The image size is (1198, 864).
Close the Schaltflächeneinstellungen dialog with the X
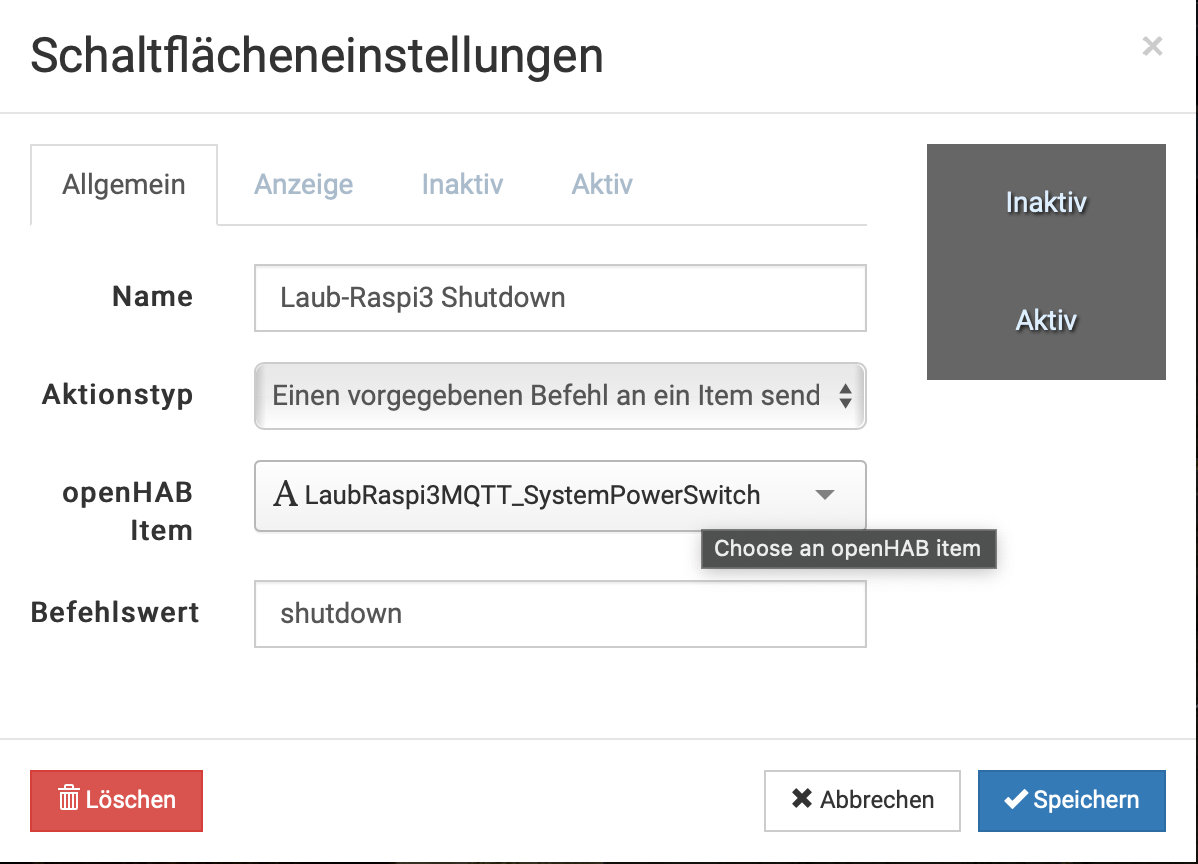(1152, 46)
